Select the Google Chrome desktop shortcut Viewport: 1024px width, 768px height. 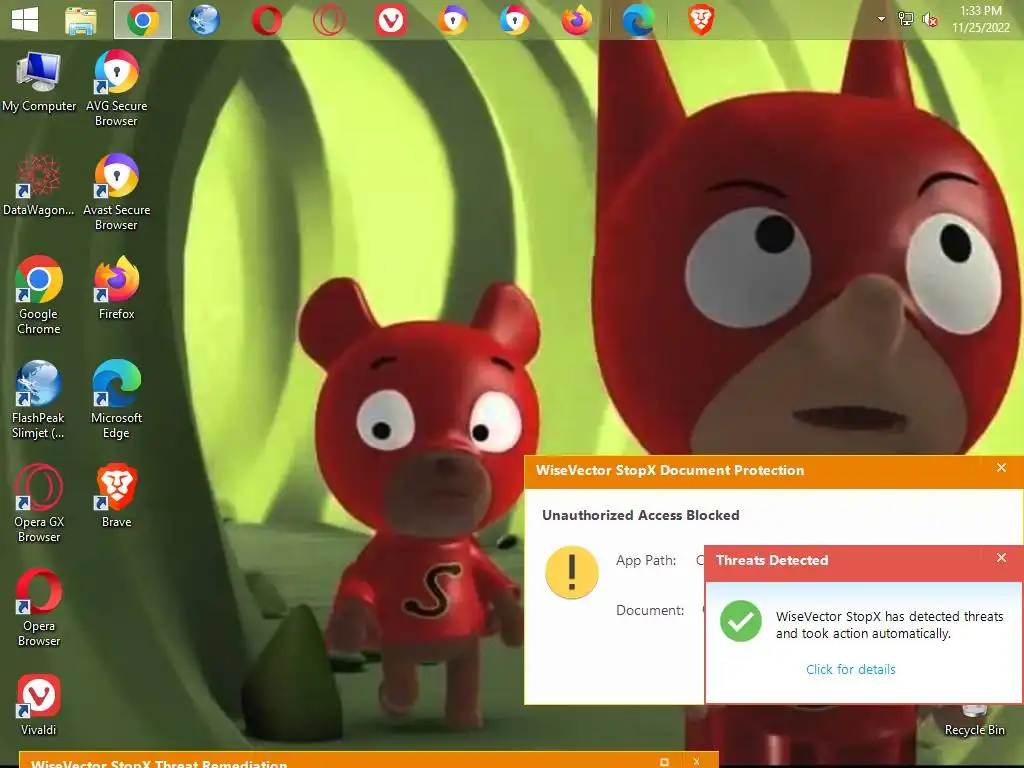39,295
